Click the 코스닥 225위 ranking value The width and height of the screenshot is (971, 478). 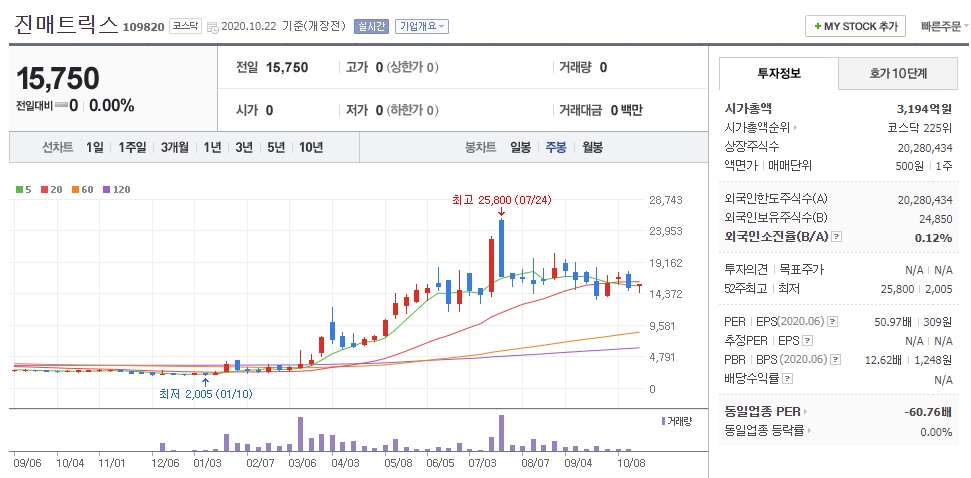coord(920,128)
